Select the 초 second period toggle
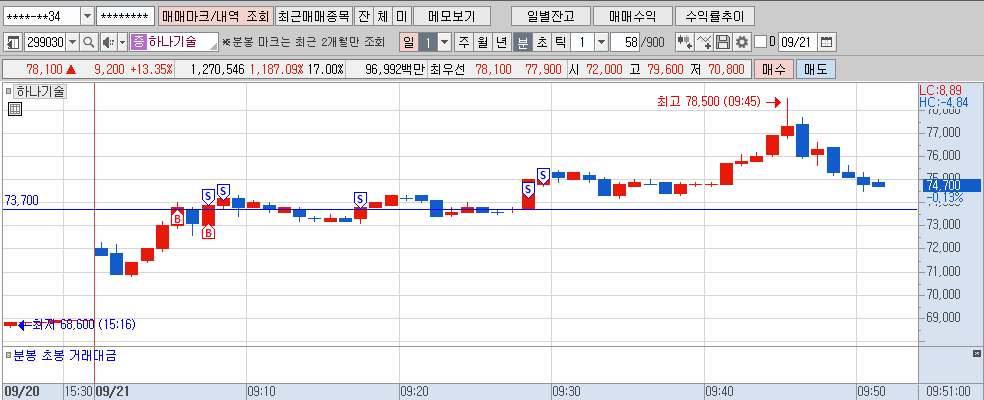984x400 pixels. click(x=541, y=43)
